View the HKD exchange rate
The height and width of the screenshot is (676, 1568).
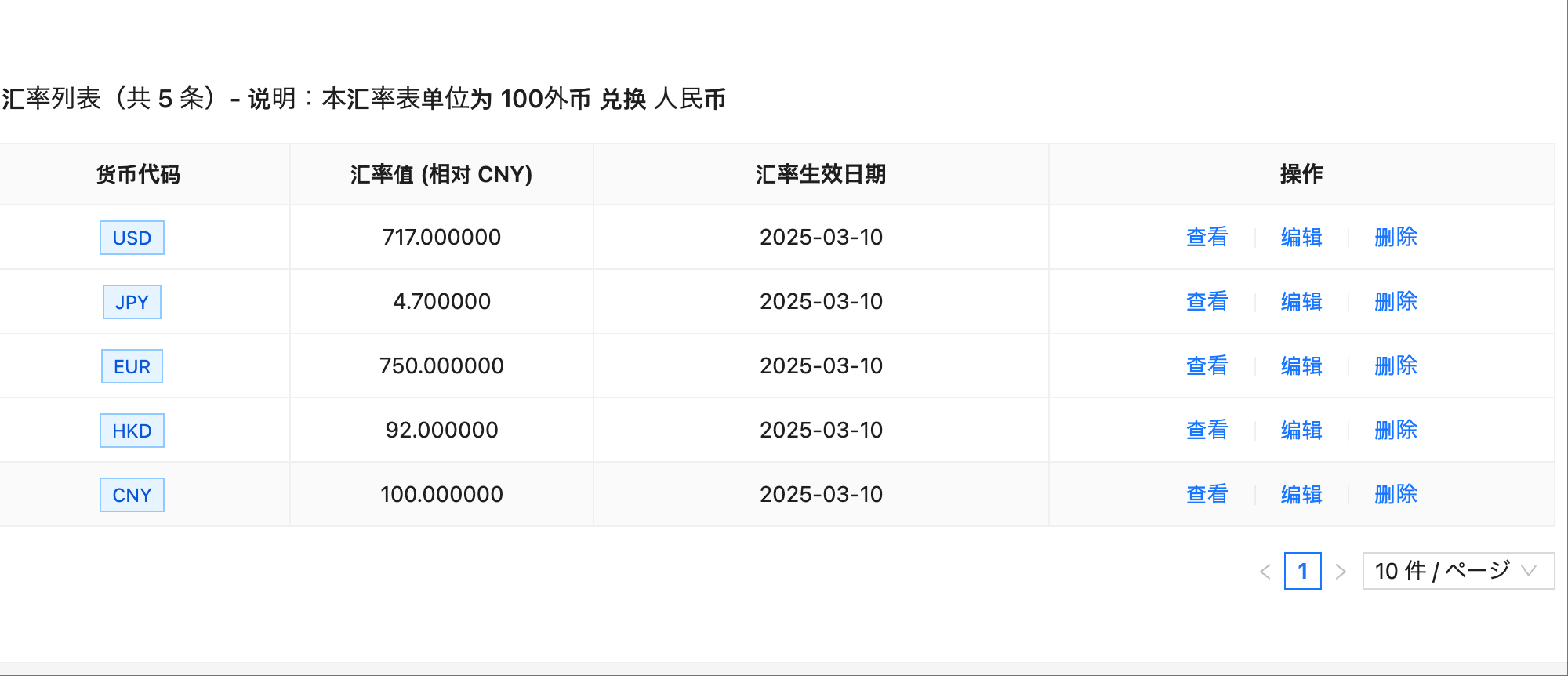coord(1207,430)
